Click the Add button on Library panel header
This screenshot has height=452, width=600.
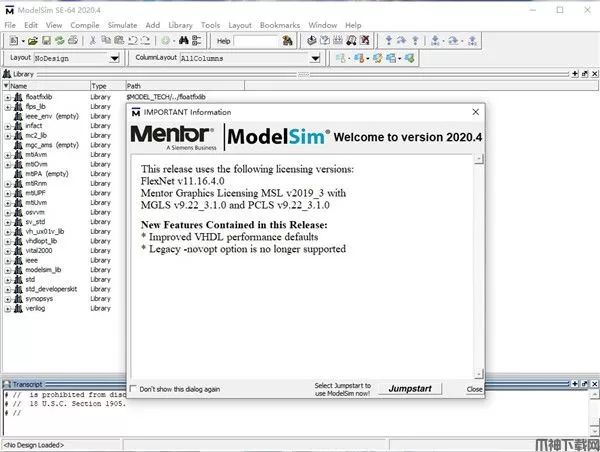575,74
